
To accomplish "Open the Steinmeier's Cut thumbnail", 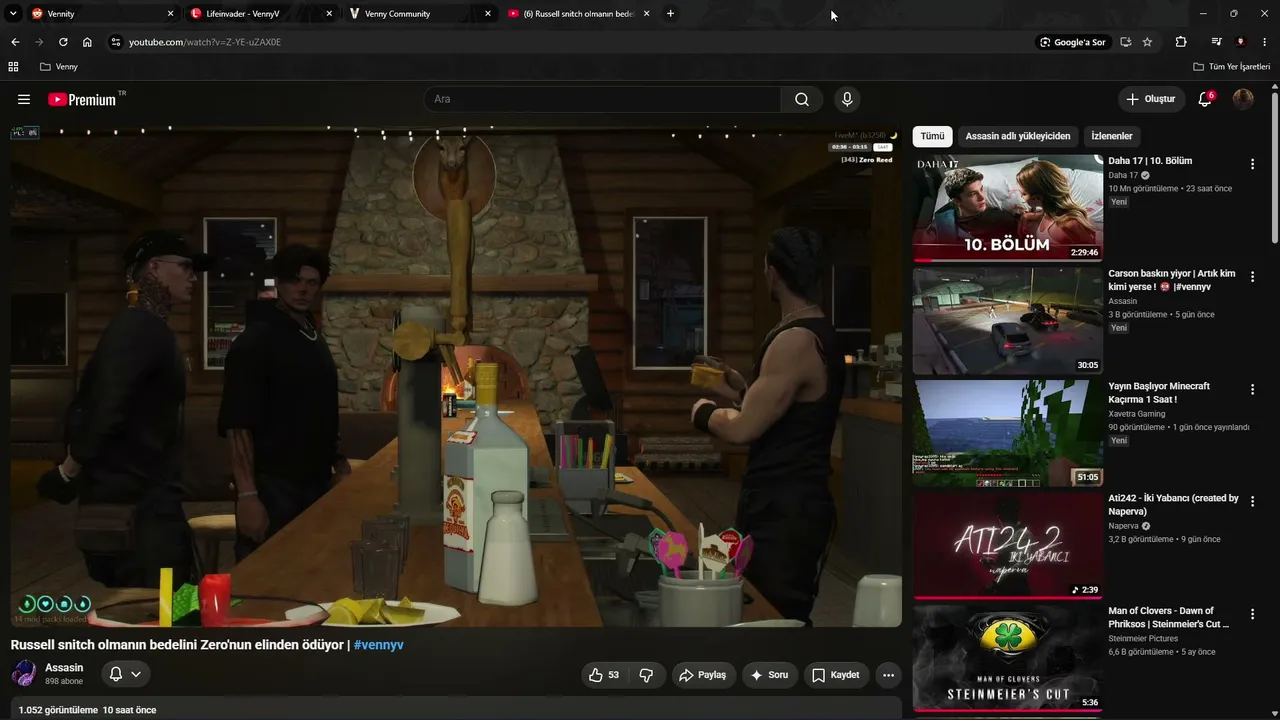I will [x=1007, y=658].
